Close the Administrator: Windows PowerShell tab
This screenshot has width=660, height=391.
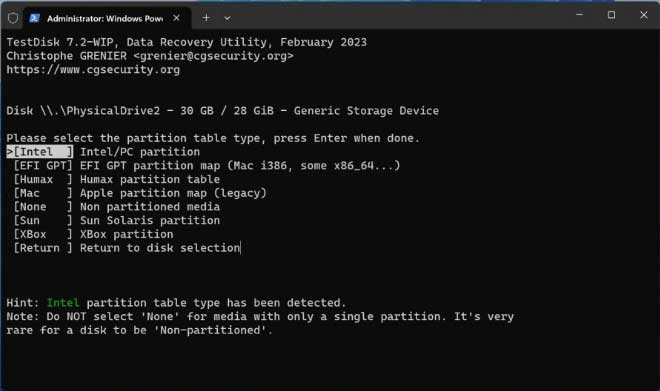click(x=176, y=18)
